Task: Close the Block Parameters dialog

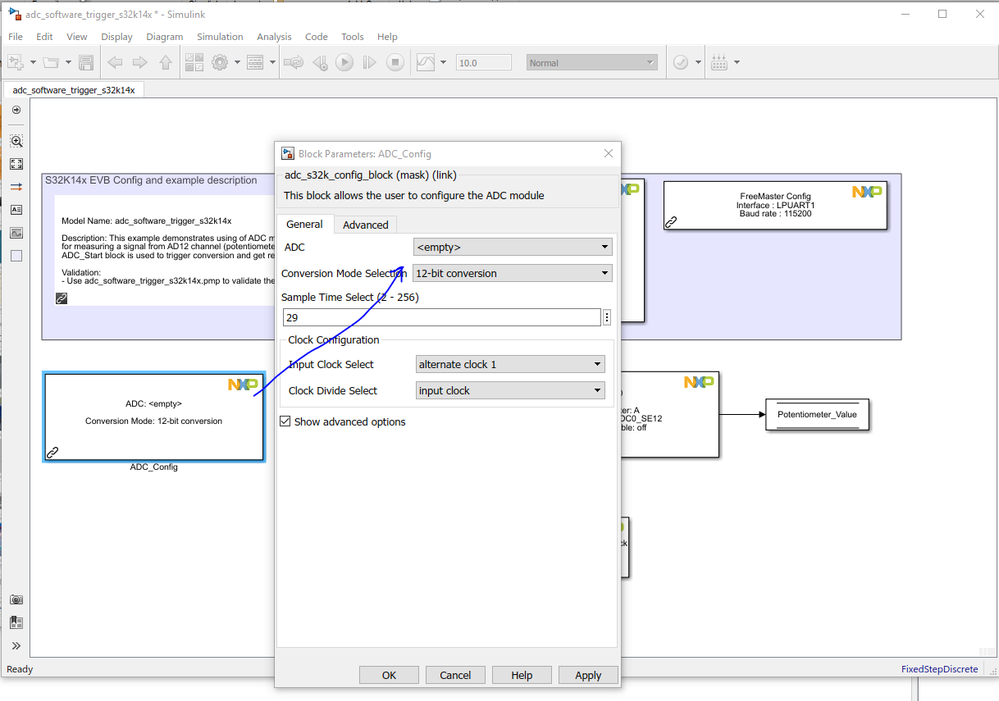Action: pyautogui.click(x=608, y=153)
